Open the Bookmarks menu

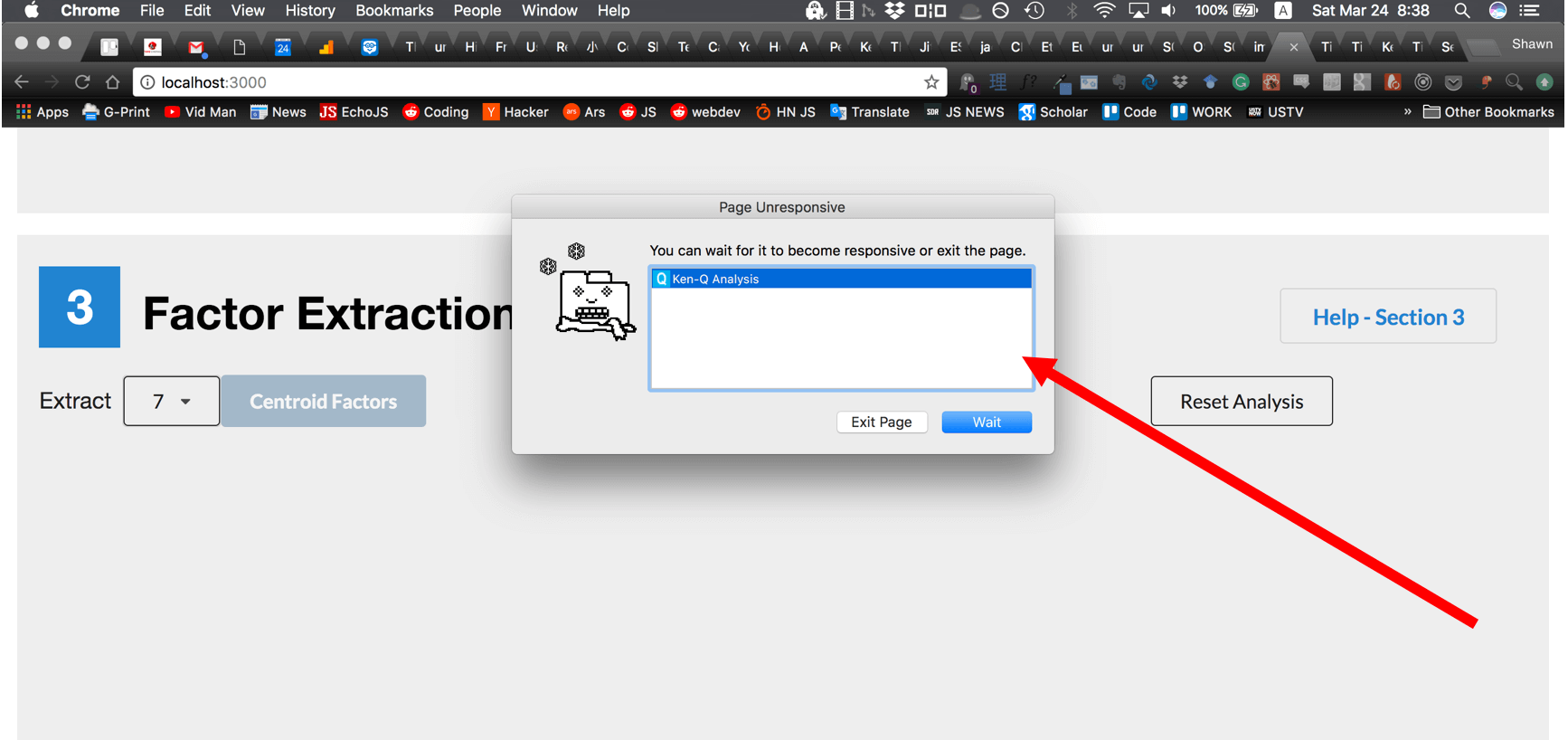pos(394,11)
